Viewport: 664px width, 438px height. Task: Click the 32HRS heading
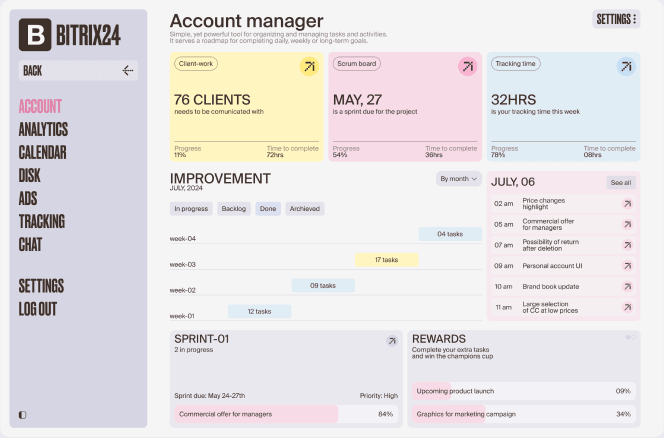click(513, 100)
